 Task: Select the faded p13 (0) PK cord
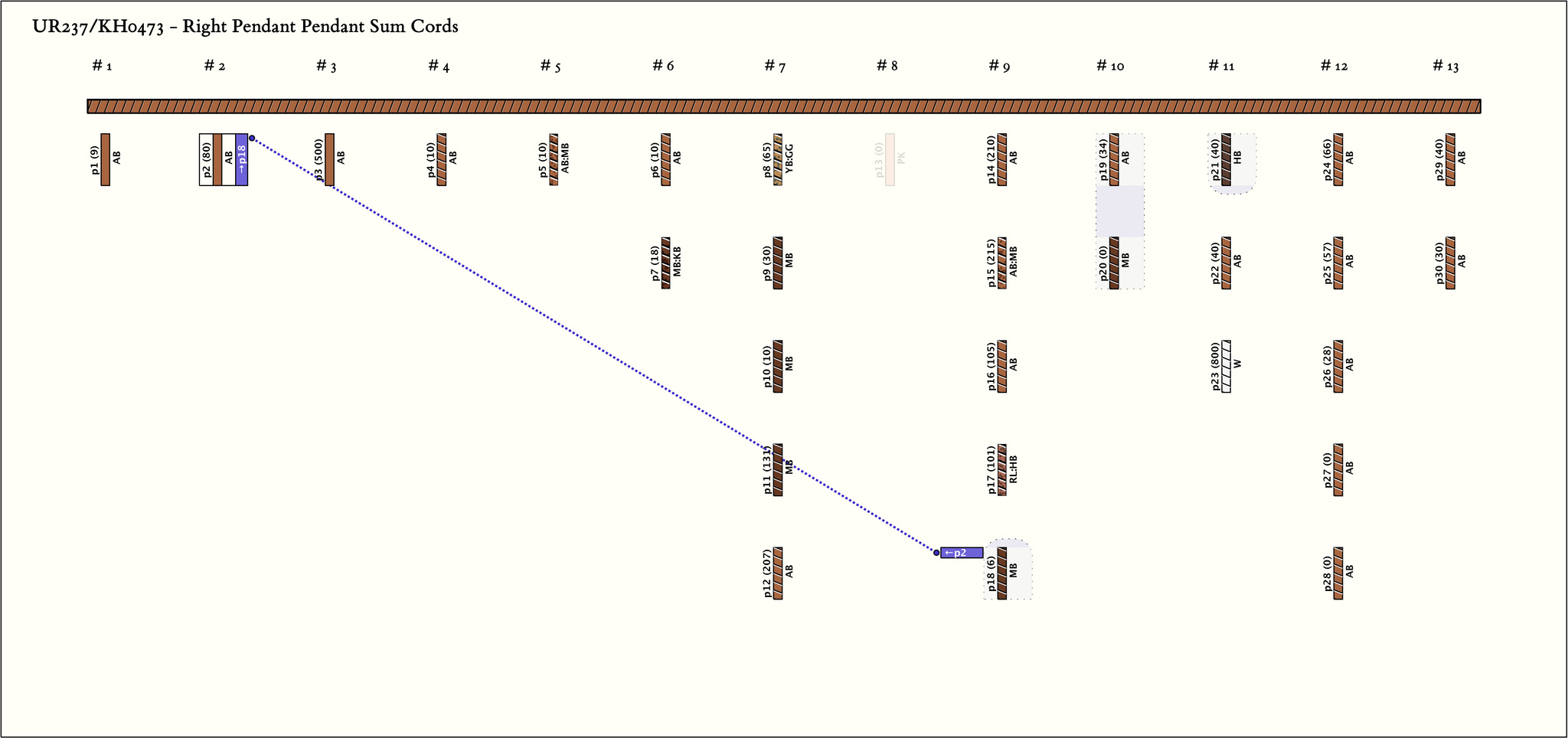click(890, 159)
